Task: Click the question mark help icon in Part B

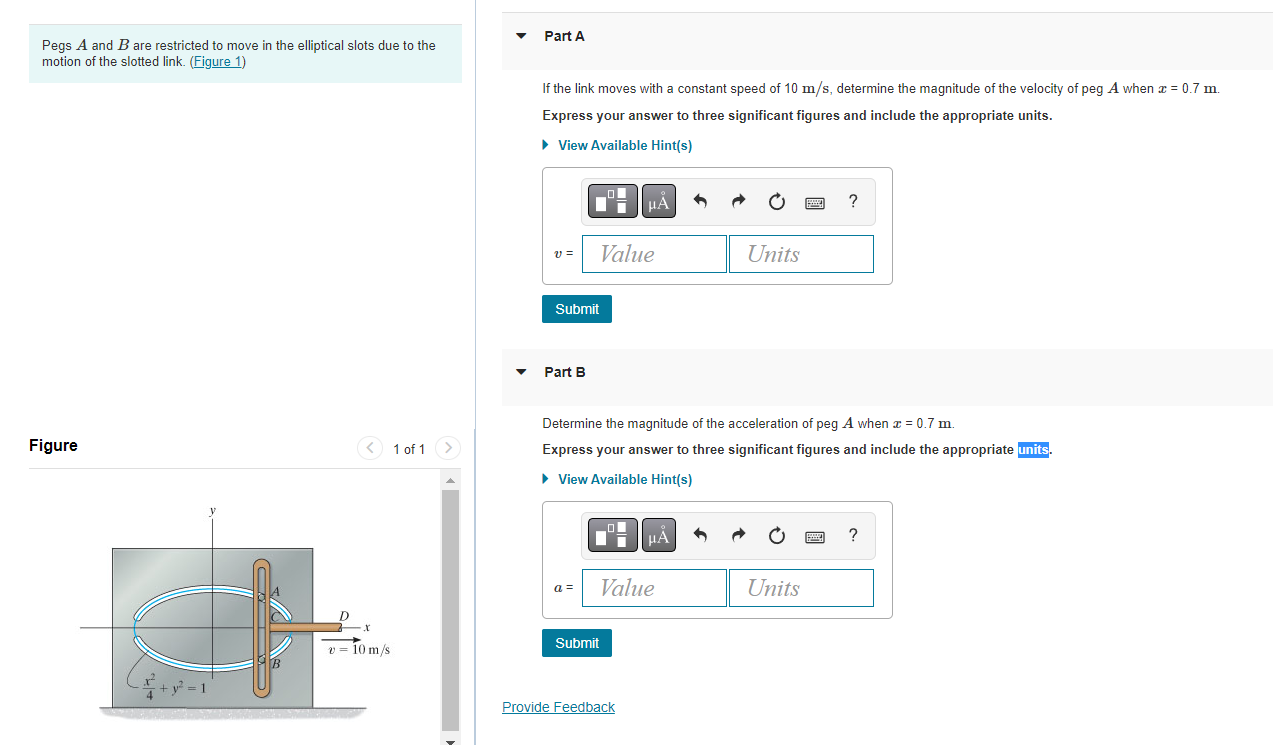Action: click(x=852, y=536)
